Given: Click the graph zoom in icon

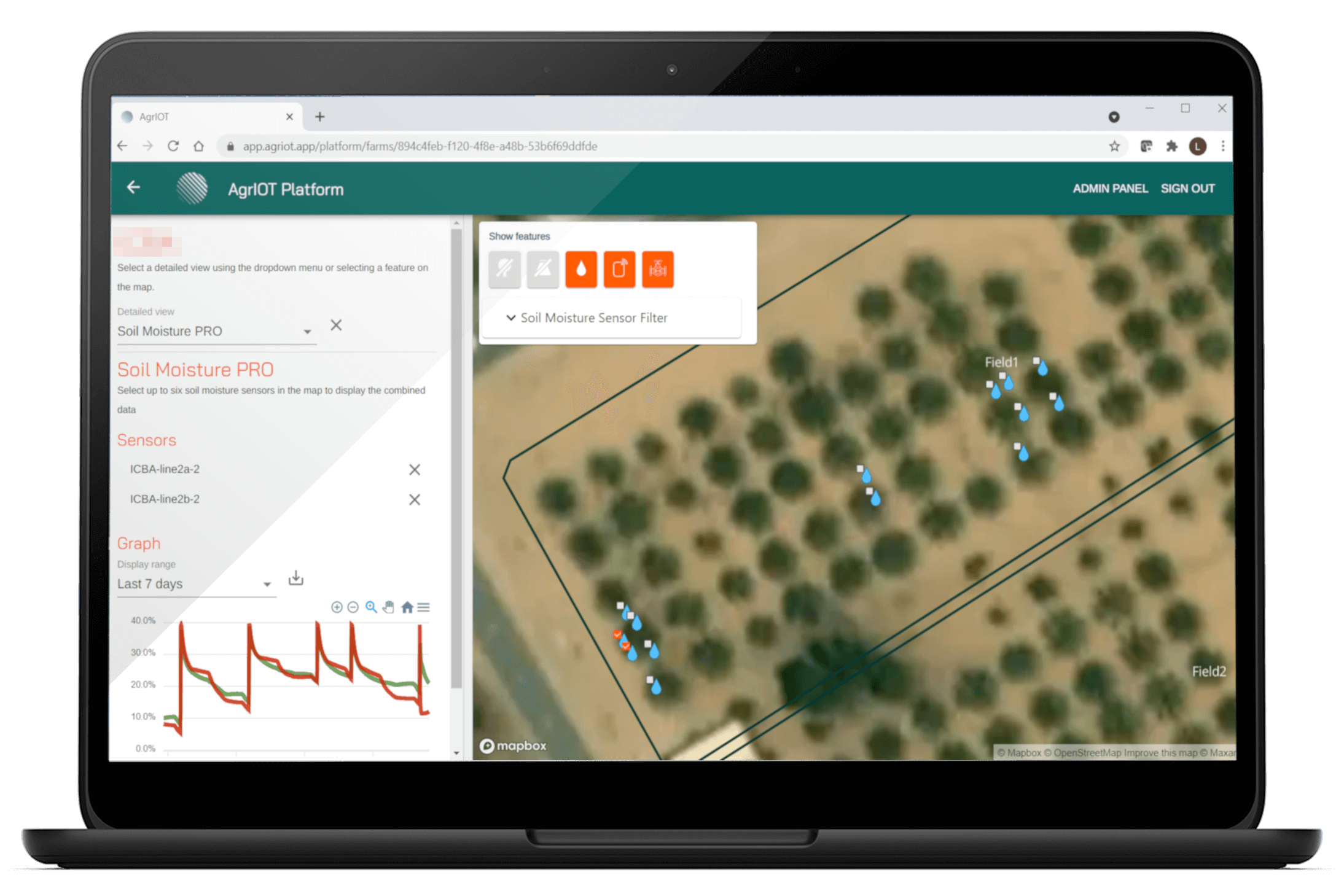Looking at the screenshot, I should [337, 607].
